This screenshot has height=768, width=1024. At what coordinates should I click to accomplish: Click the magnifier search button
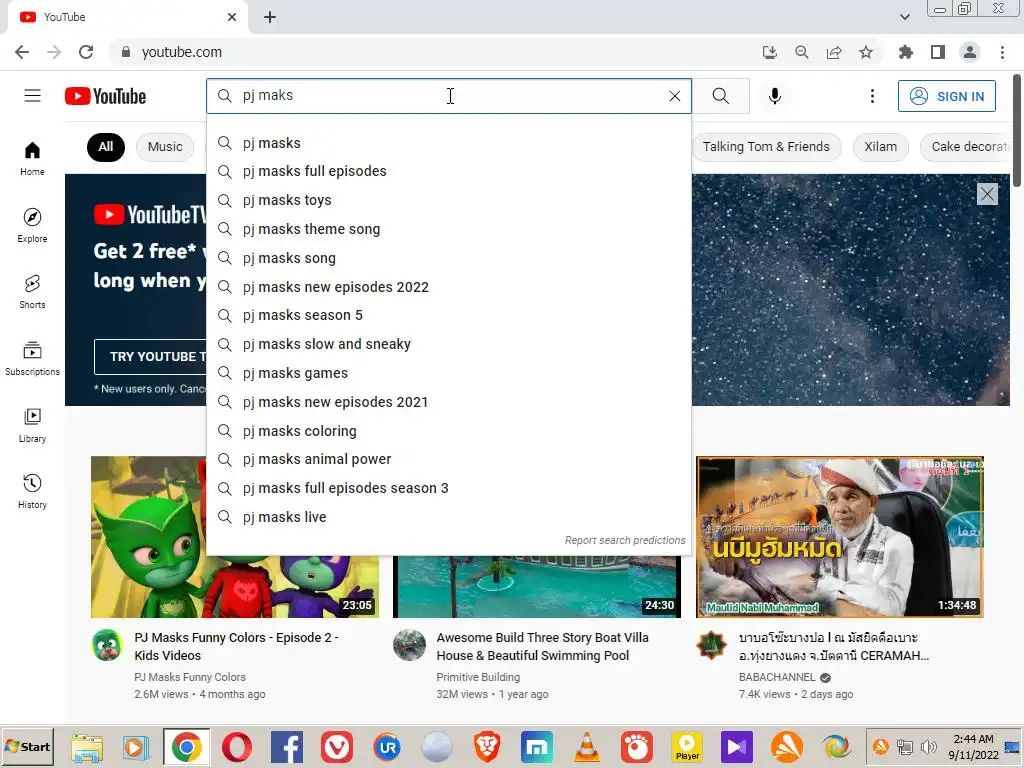click(x=720, y=96)
